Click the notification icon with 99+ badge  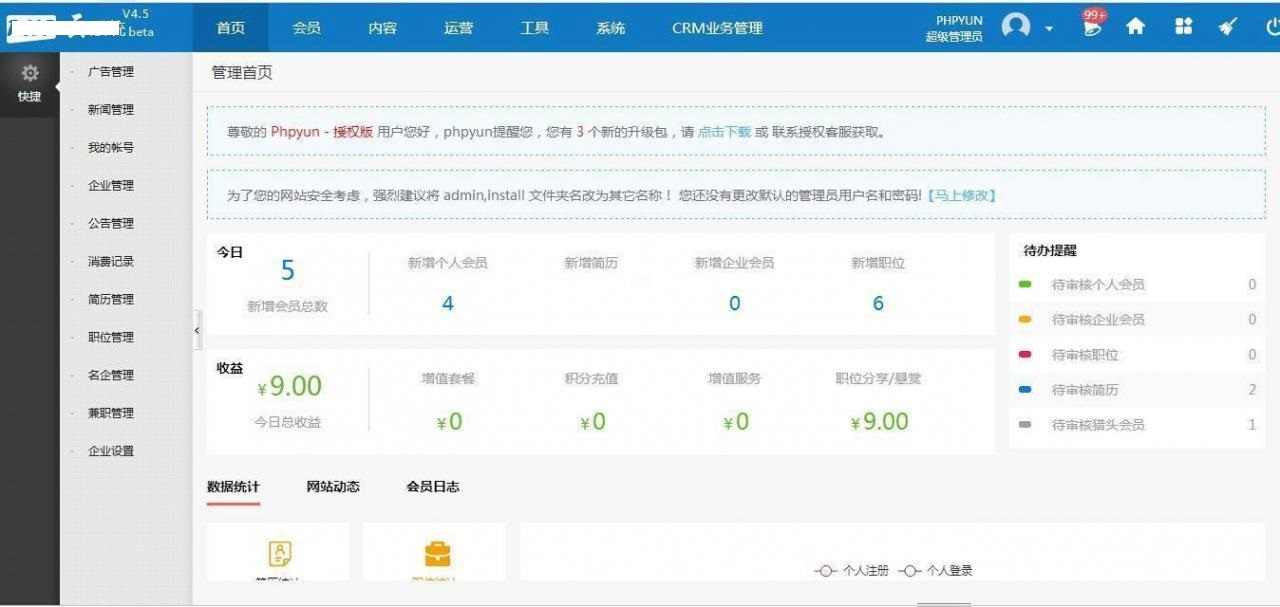[x=1090, y=29]
